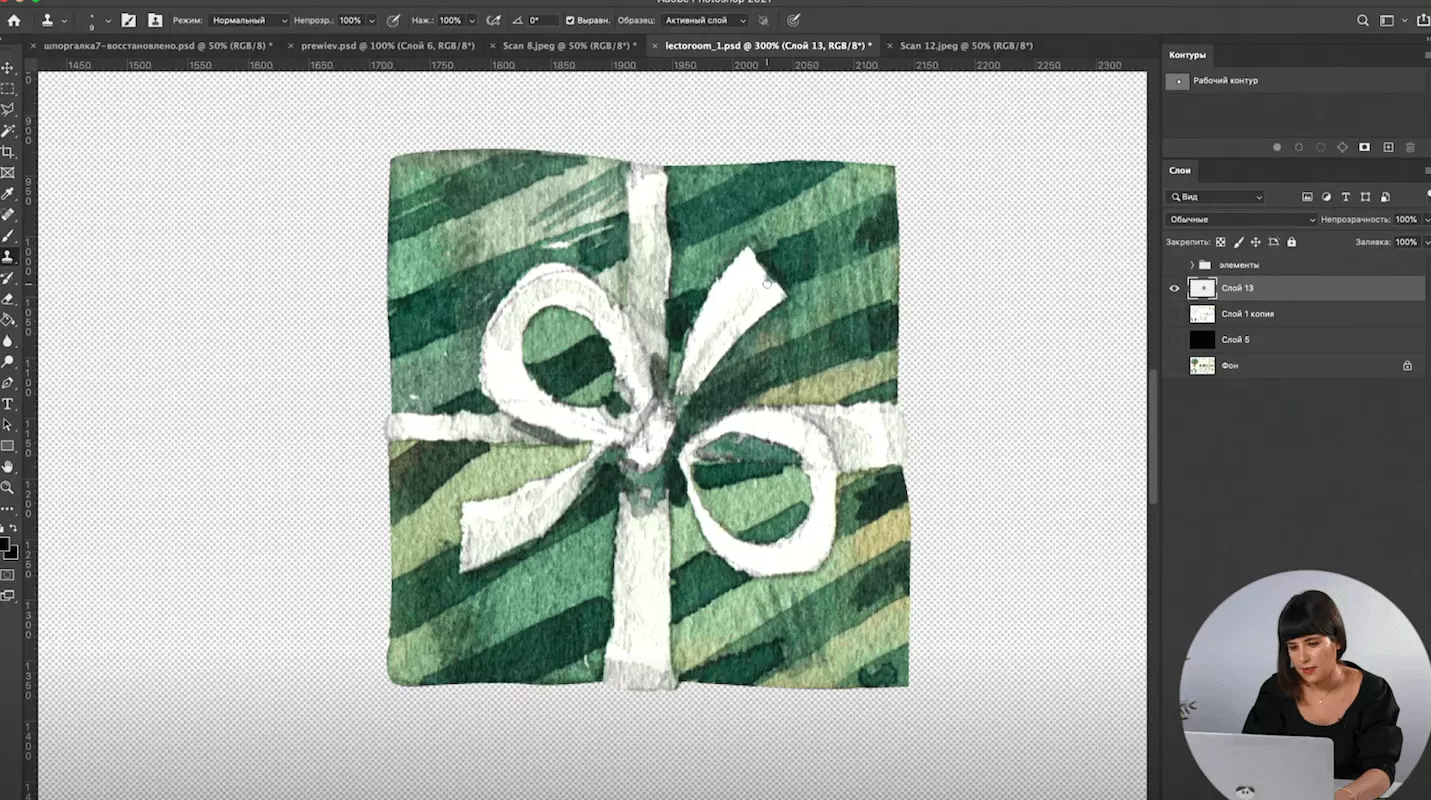Toggle the Aligned (Выравн.) checkbox
Viewport: 1431px width, 800px height.
(x=570, y=20)
